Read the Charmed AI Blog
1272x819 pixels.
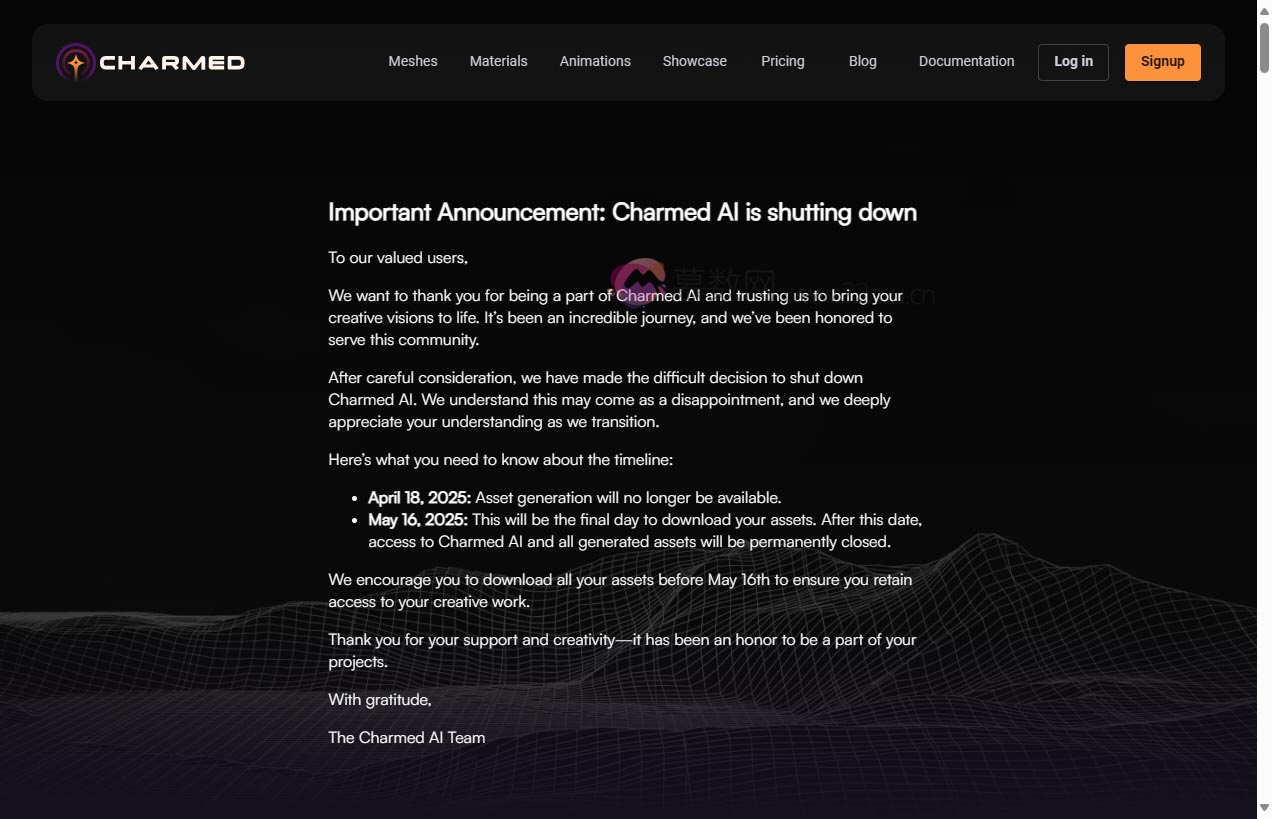[x=862, y=61]
